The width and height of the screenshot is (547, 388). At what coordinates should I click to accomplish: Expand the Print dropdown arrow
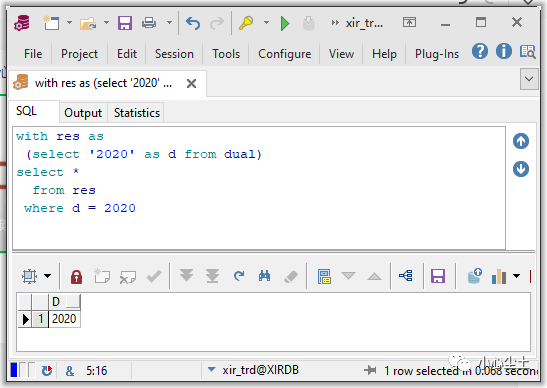(169, 23)
